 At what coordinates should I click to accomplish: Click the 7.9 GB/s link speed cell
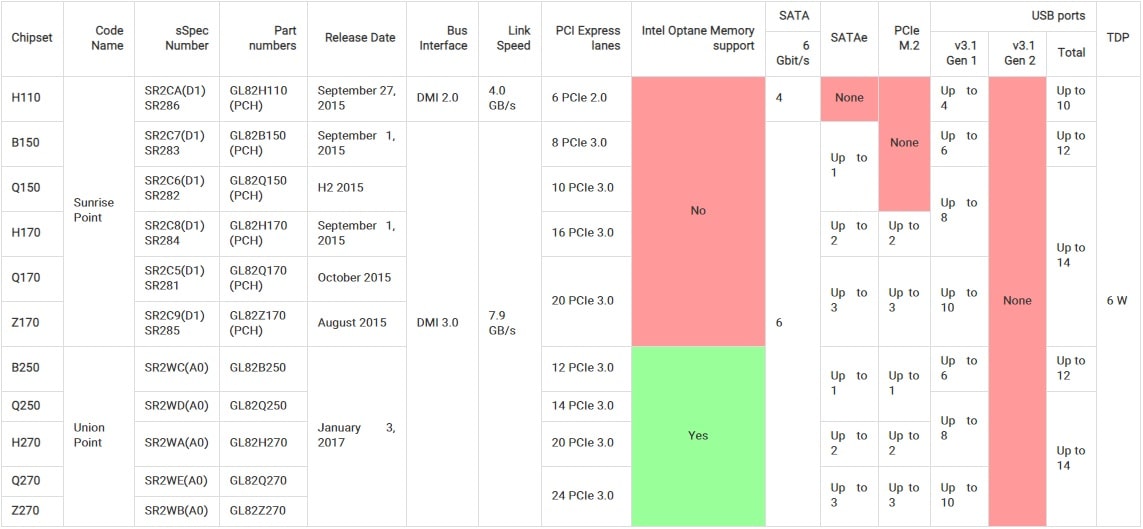point(504,323)
